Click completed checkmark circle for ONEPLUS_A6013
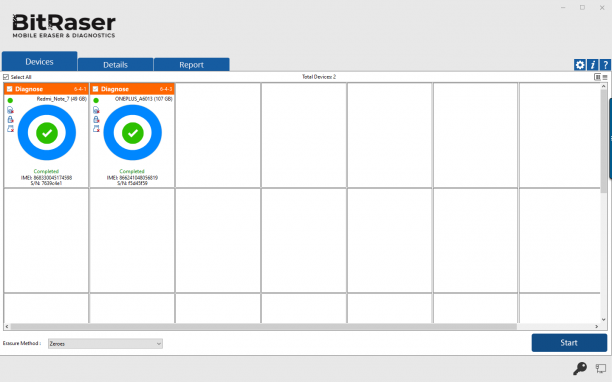Image resolution: width=612 pixels, height=382 pixels. tap(133, 133)
